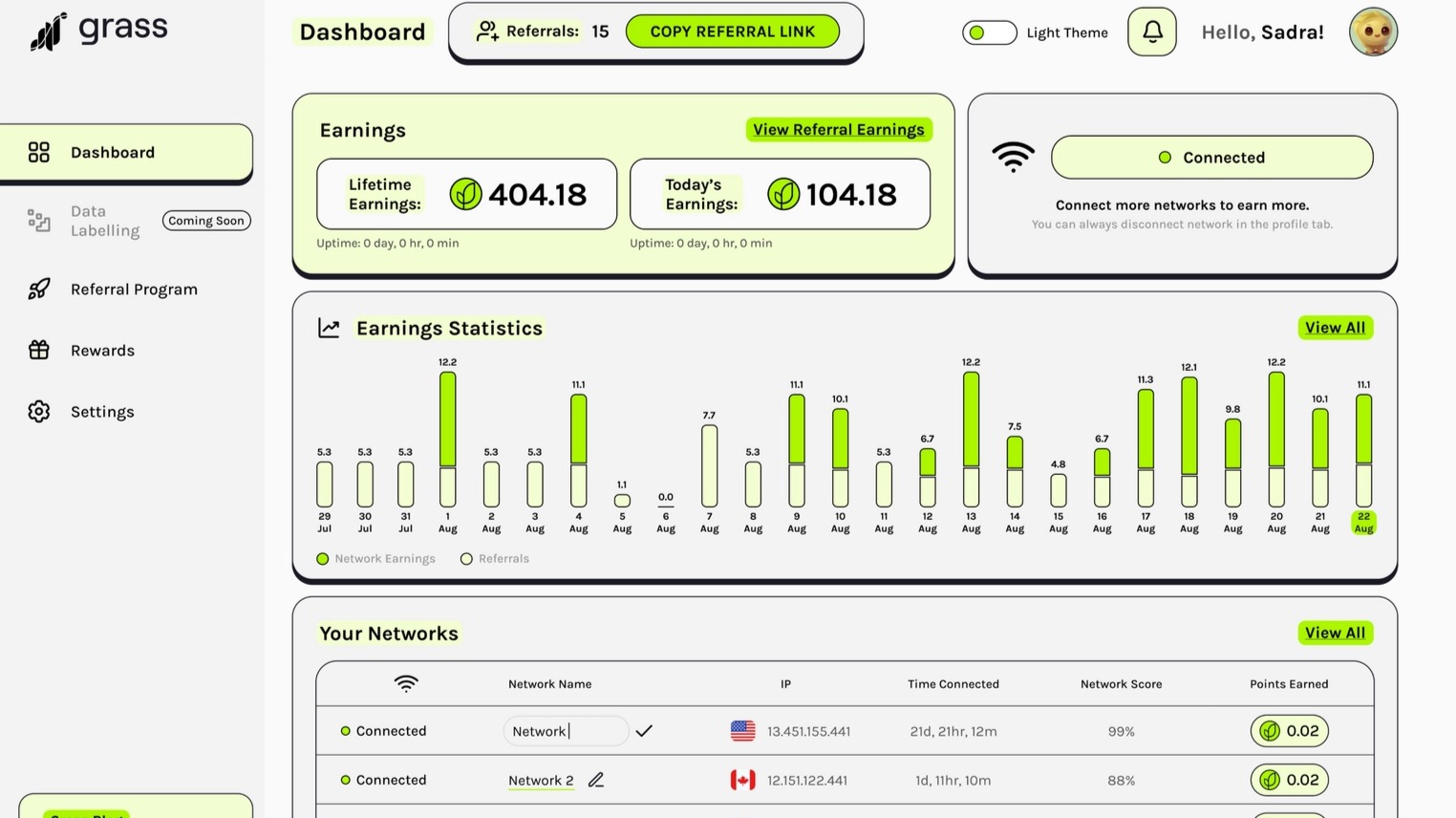Click the Dashboard page title

pos(362,32)
